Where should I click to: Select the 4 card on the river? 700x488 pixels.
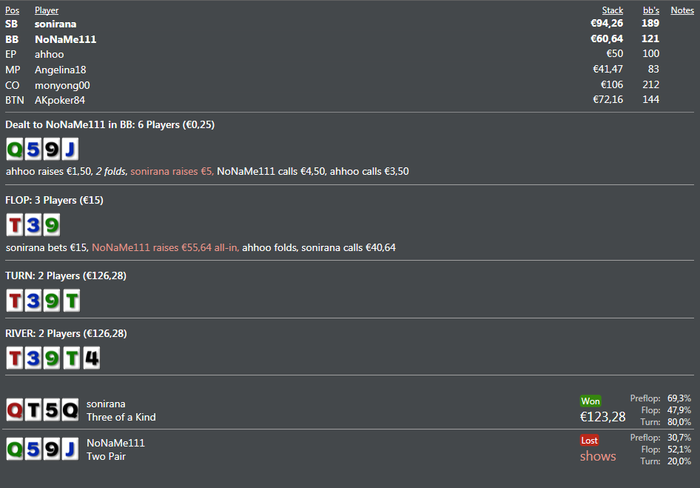pos(91,357)
